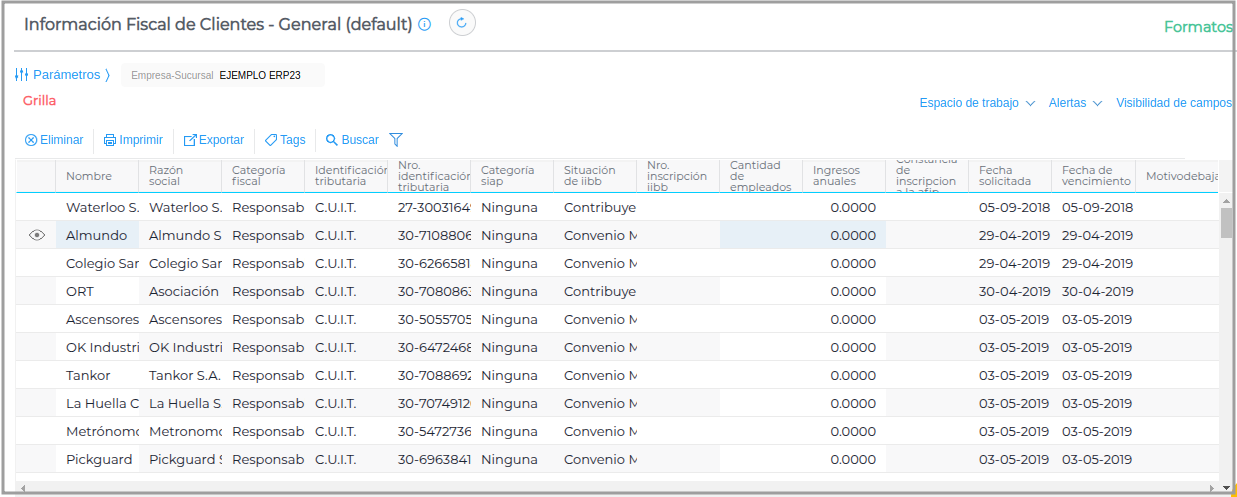Click the Empresa-Sucursal EJEMPLO ERP23 field
Screen dimensions: 1237x497
pos(223,75)
